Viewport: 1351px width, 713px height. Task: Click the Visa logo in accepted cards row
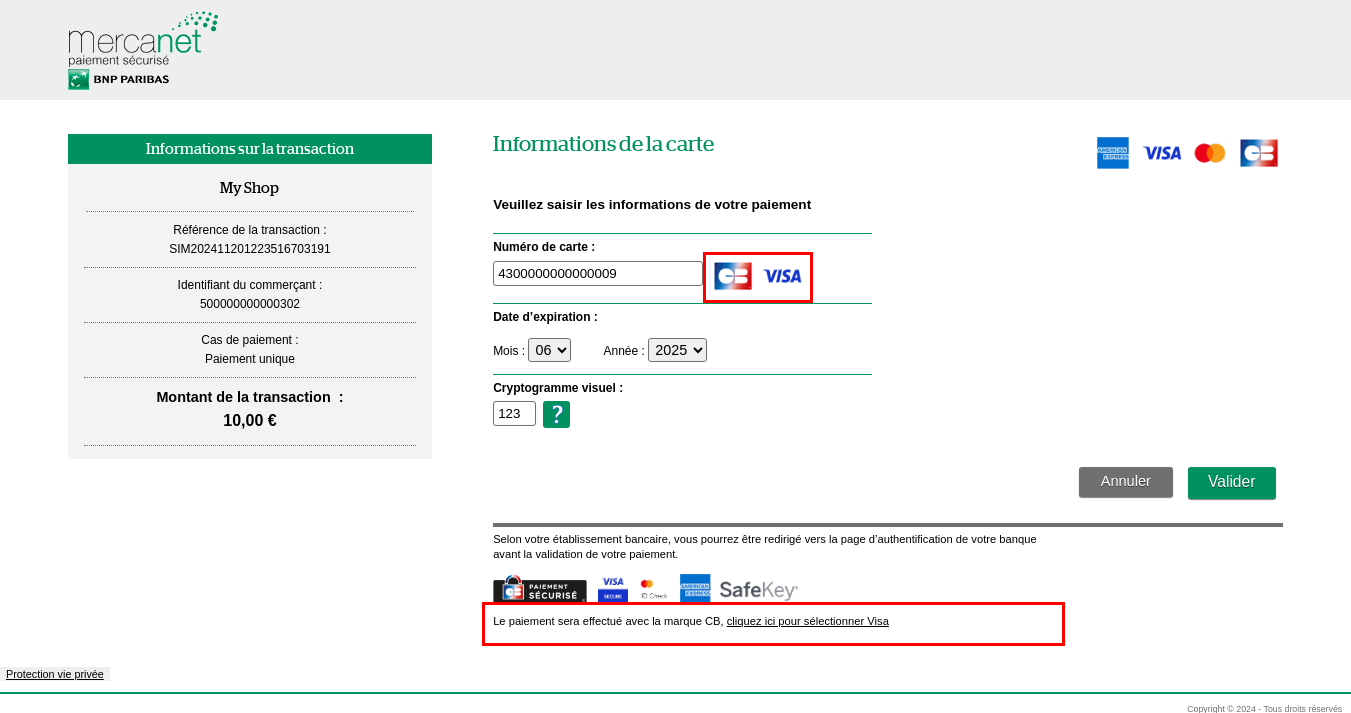click(x=1161, y=152)
